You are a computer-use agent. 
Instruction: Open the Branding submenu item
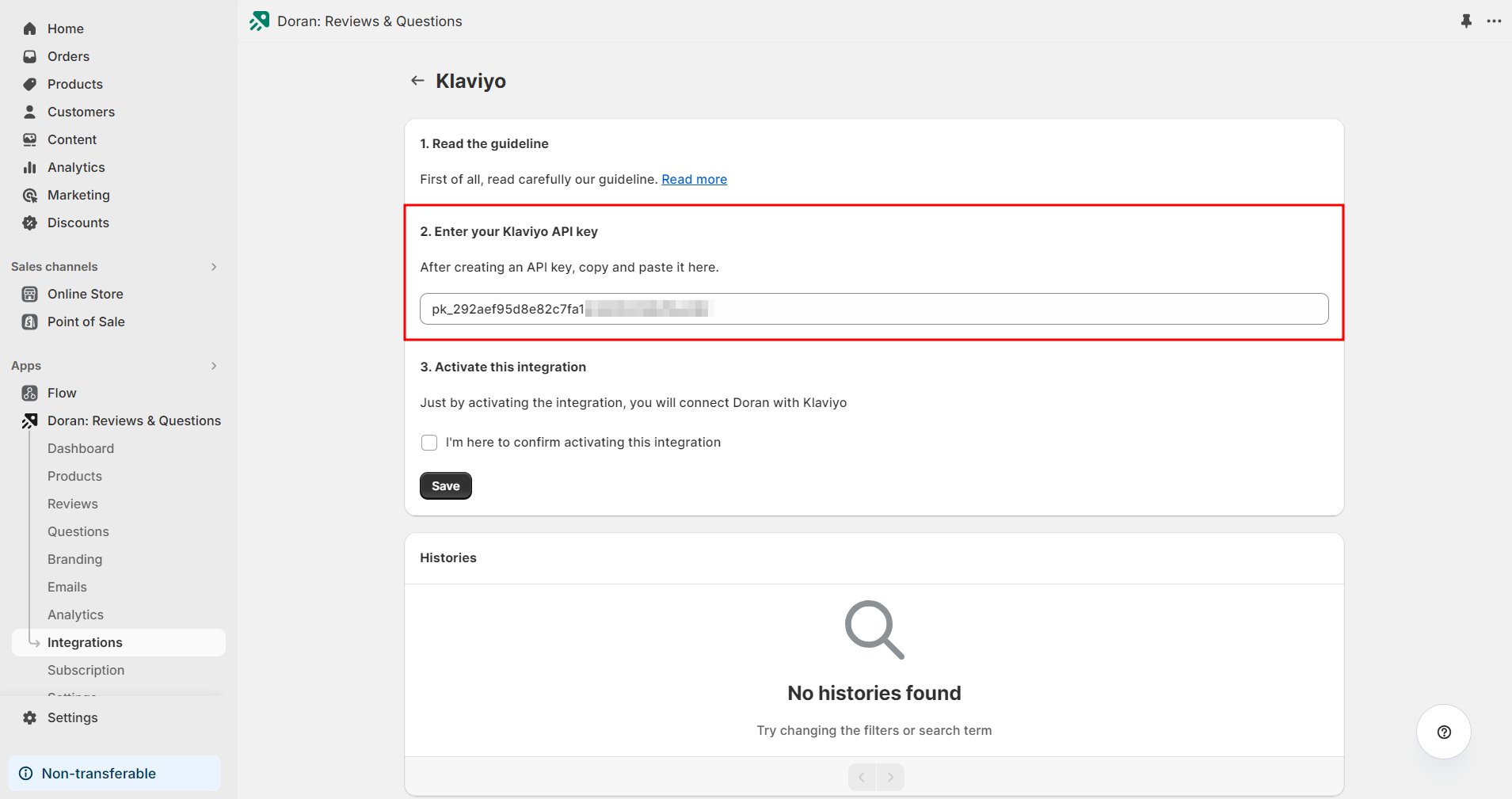(74, 559)
